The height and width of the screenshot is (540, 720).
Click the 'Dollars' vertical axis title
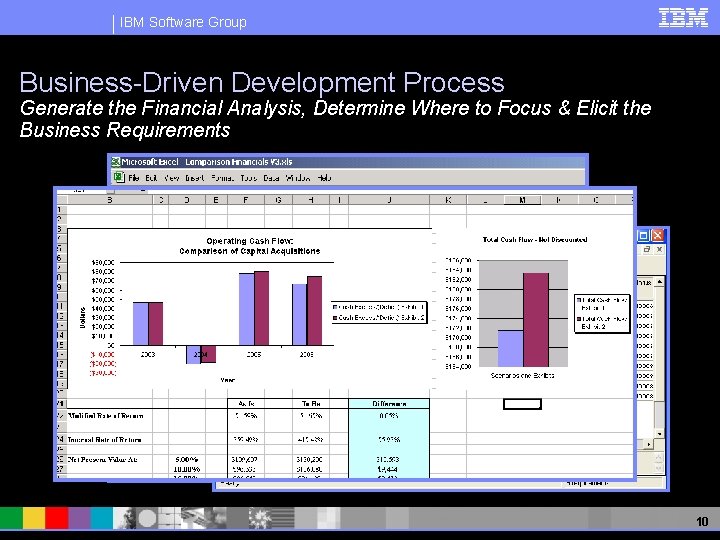(83, 318)
